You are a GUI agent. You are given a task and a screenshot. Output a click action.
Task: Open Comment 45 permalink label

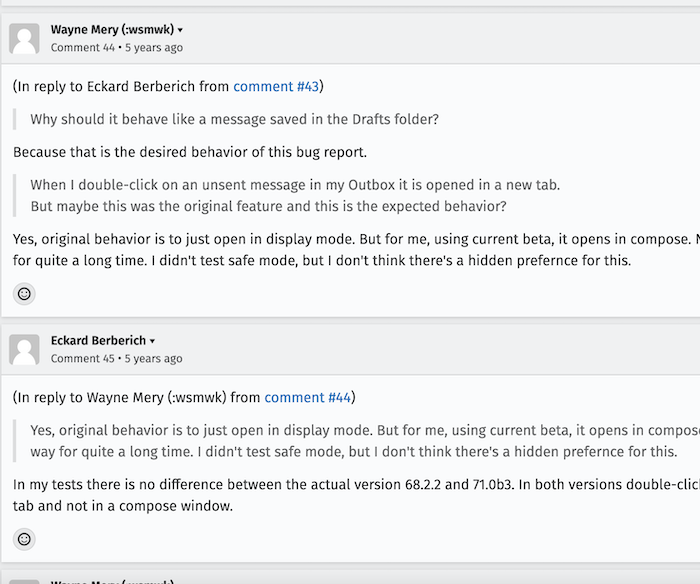point(83,359)
